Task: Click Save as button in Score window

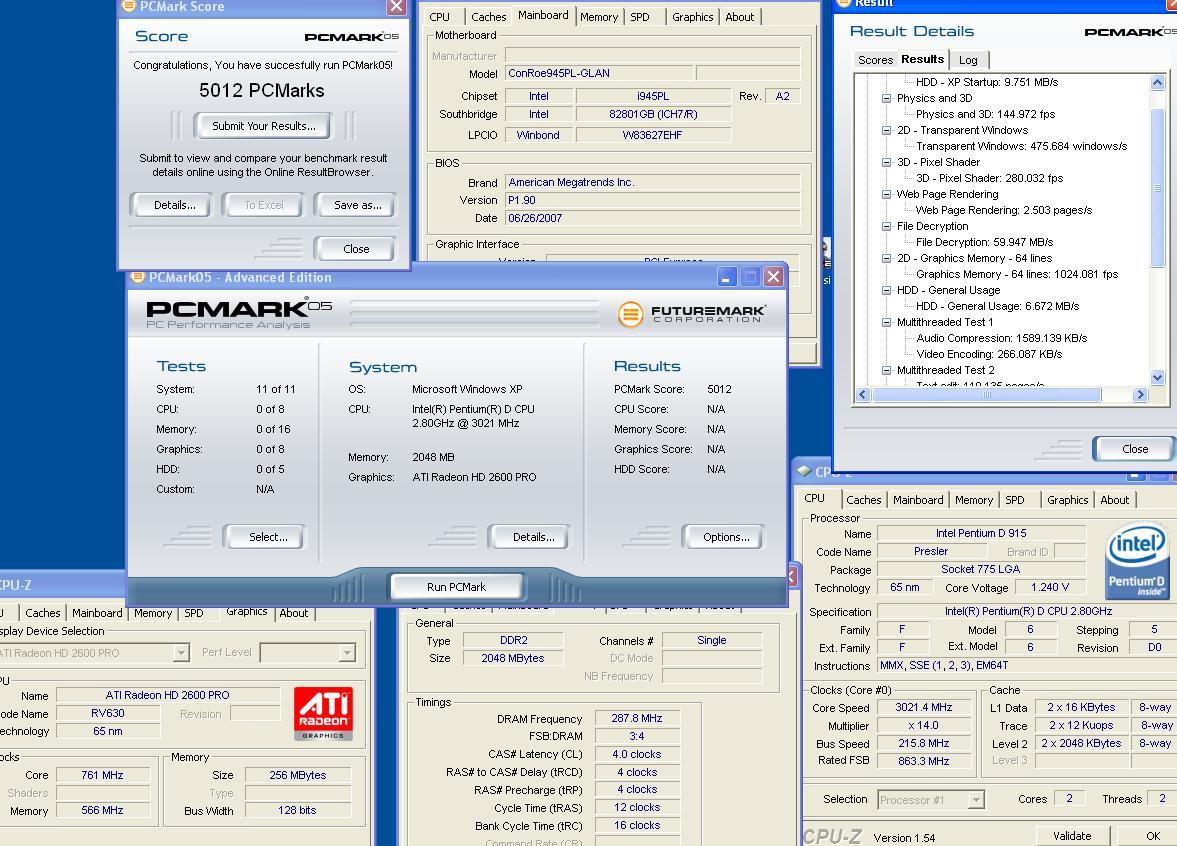Action: [357, 205]
